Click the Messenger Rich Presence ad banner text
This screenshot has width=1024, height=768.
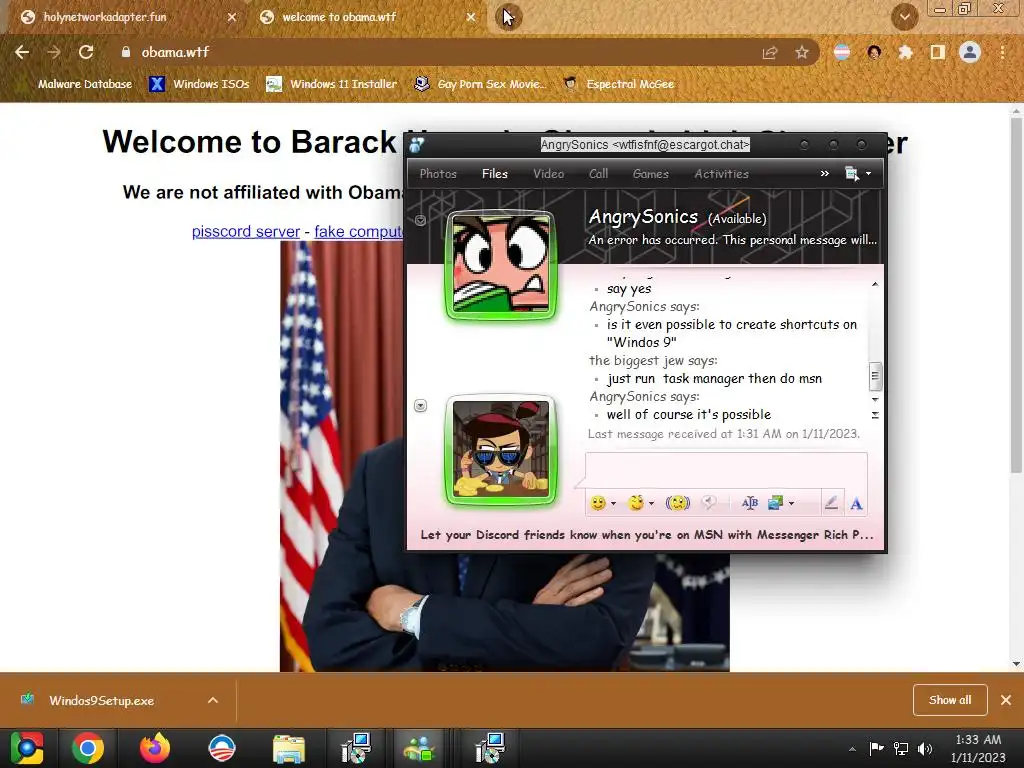[x=647, y=535]
